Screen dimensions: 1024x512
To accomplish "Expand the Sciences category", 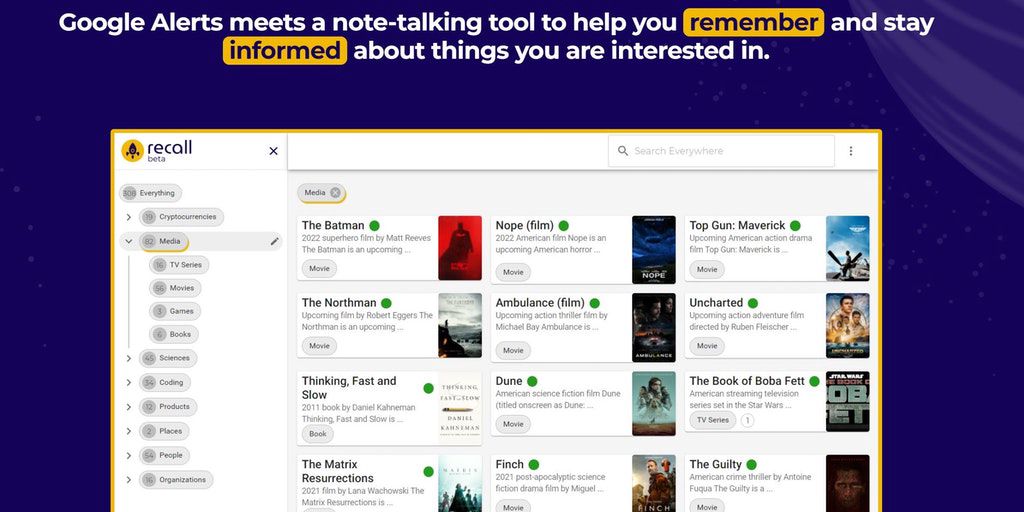I will coord(129,358).
